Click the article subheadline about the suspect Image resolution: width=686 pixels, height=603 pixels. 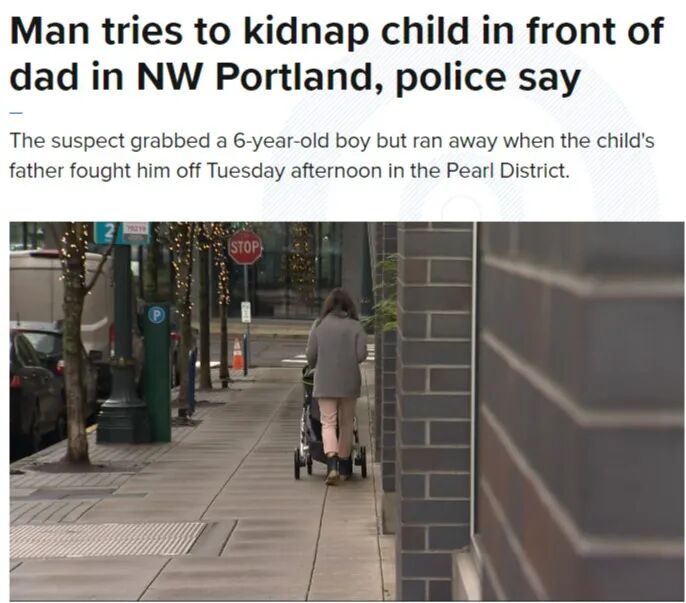tap(332, 156)
